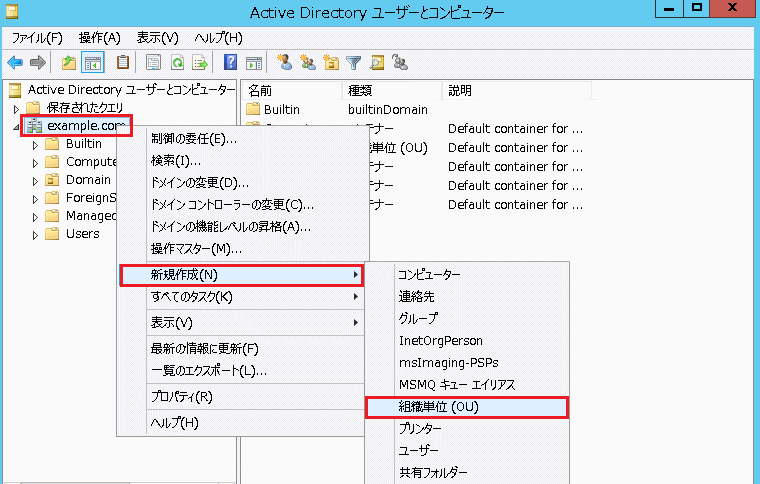Click the up one level folder icon
This screenshot has width=760, height=484.
pos(69,62)
